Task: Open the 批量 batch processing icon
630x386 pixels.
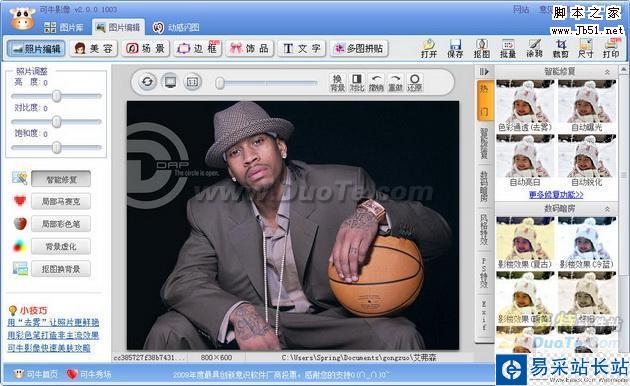Action: 507,48
